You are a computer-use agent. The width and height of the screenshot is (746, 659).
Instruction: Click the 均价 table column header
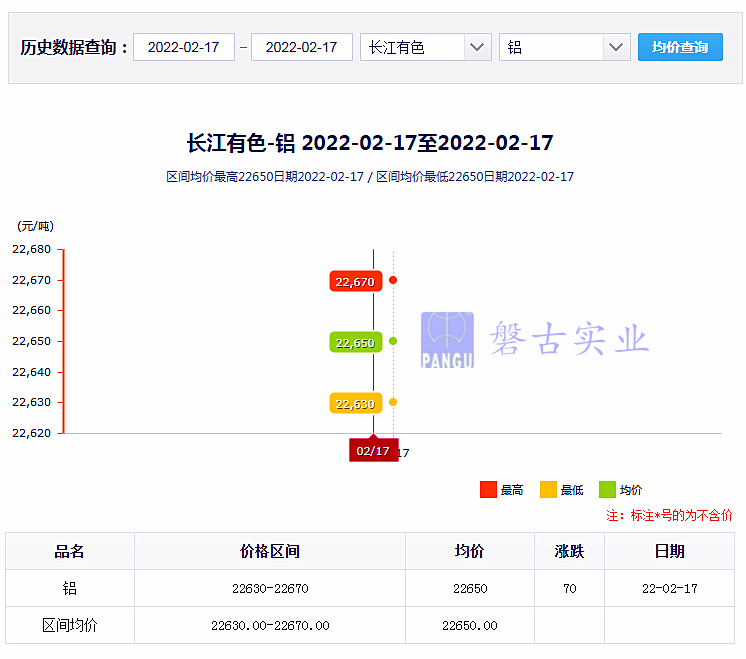coord(470,551)
